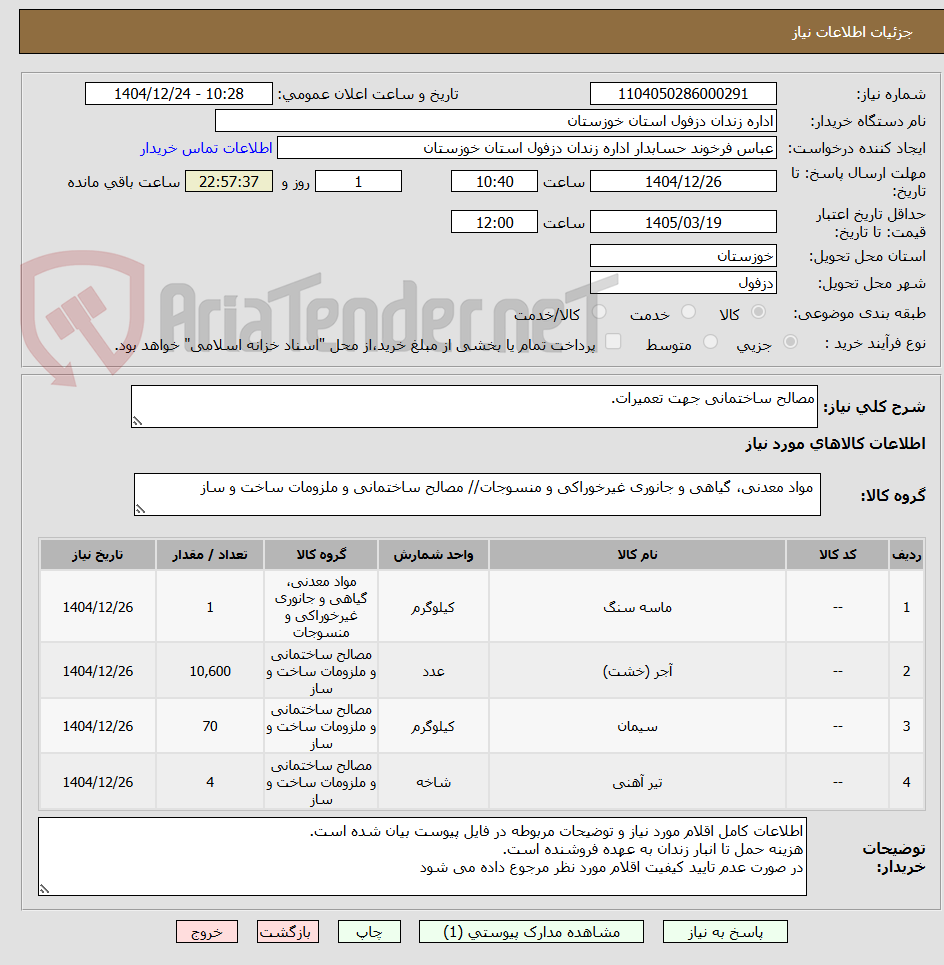Select the متوسط purchase type radio
The image size is (944, 965).
[710, 342]
